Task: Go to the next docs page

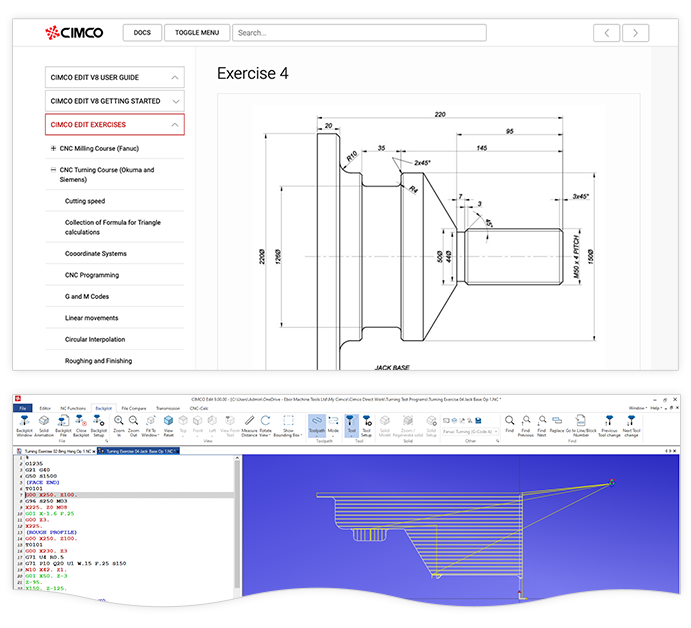Action: (635, 33)
